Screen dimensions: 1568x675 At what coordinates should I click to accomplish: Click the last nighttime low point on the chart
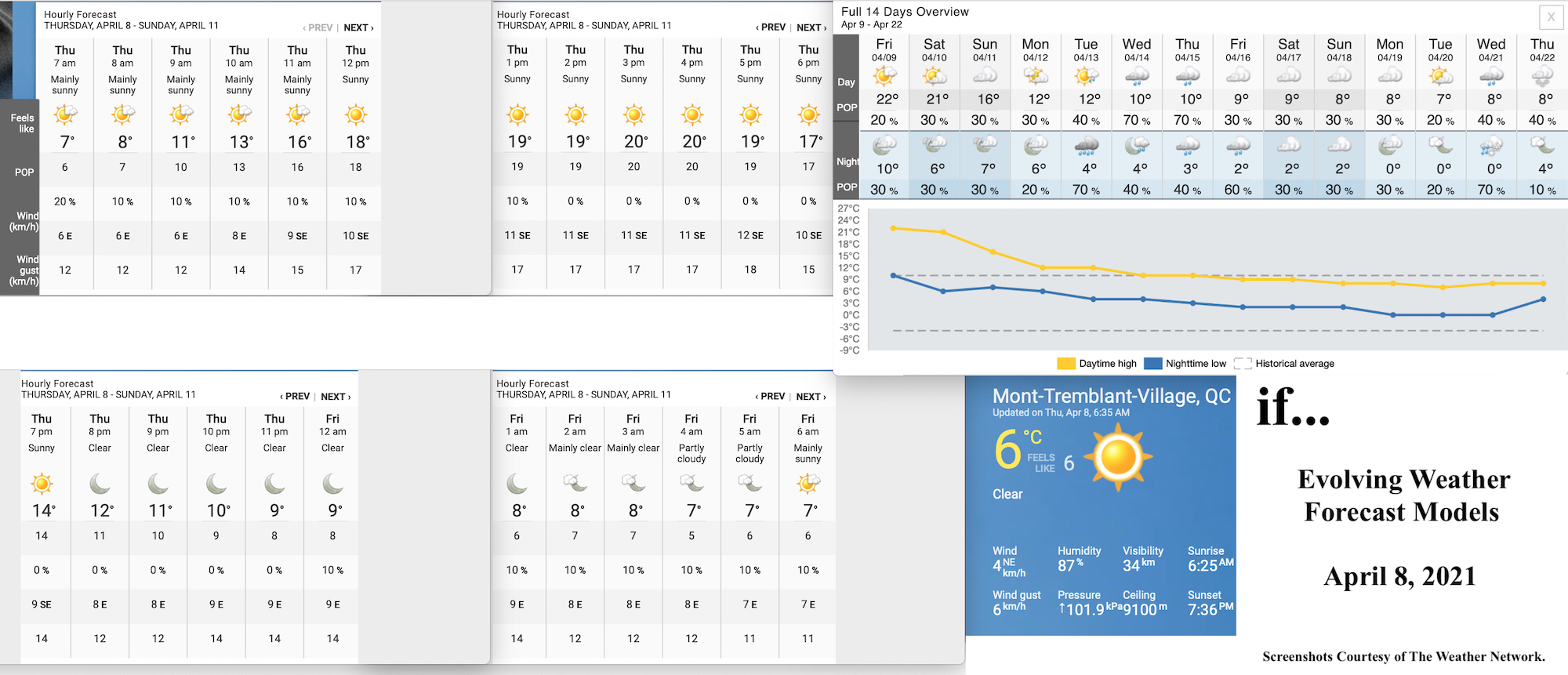(x=1543, y=299)
